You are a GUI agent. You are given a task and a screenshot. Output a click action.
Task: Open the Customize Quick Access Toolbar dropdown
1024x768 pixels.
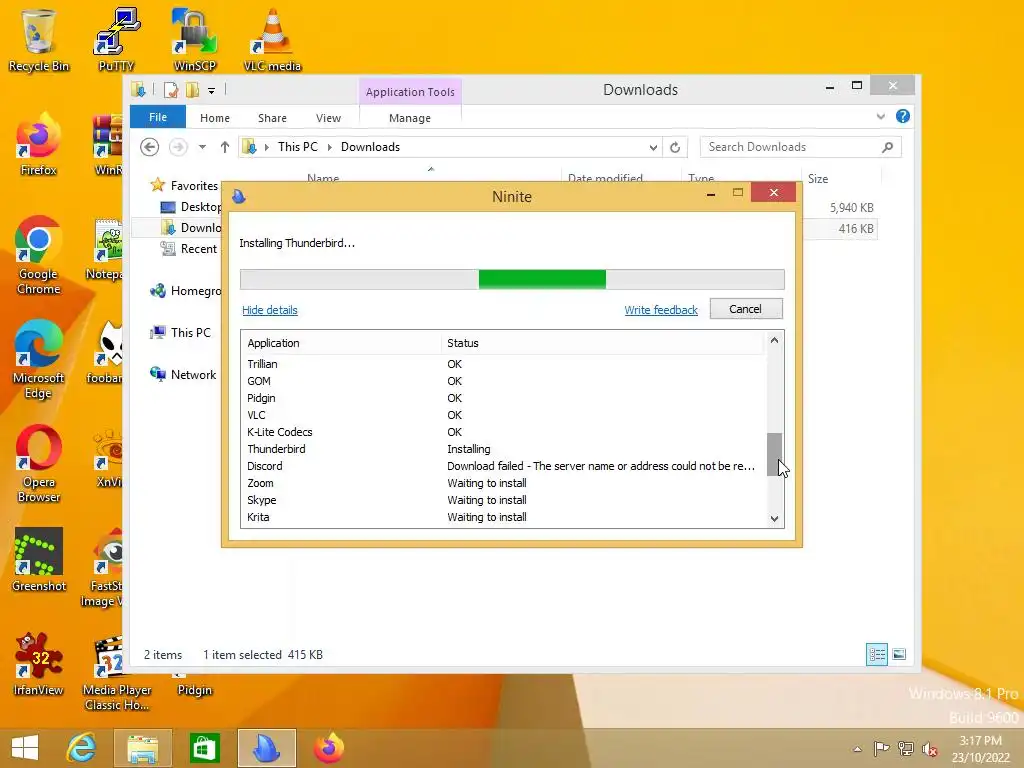tap(212, 91)
